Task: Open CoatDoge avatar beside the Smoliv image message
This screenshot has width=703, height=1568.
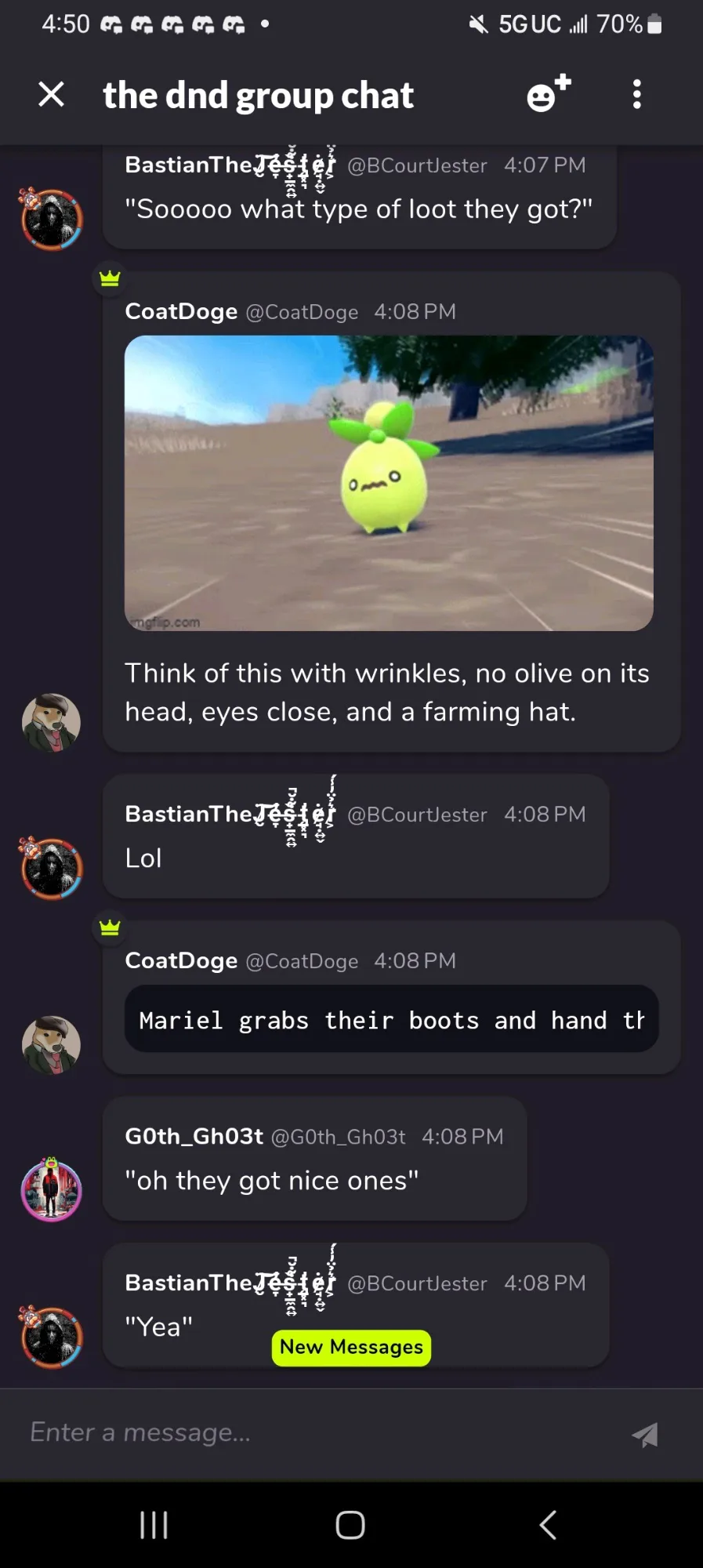Action: [51, 722]
